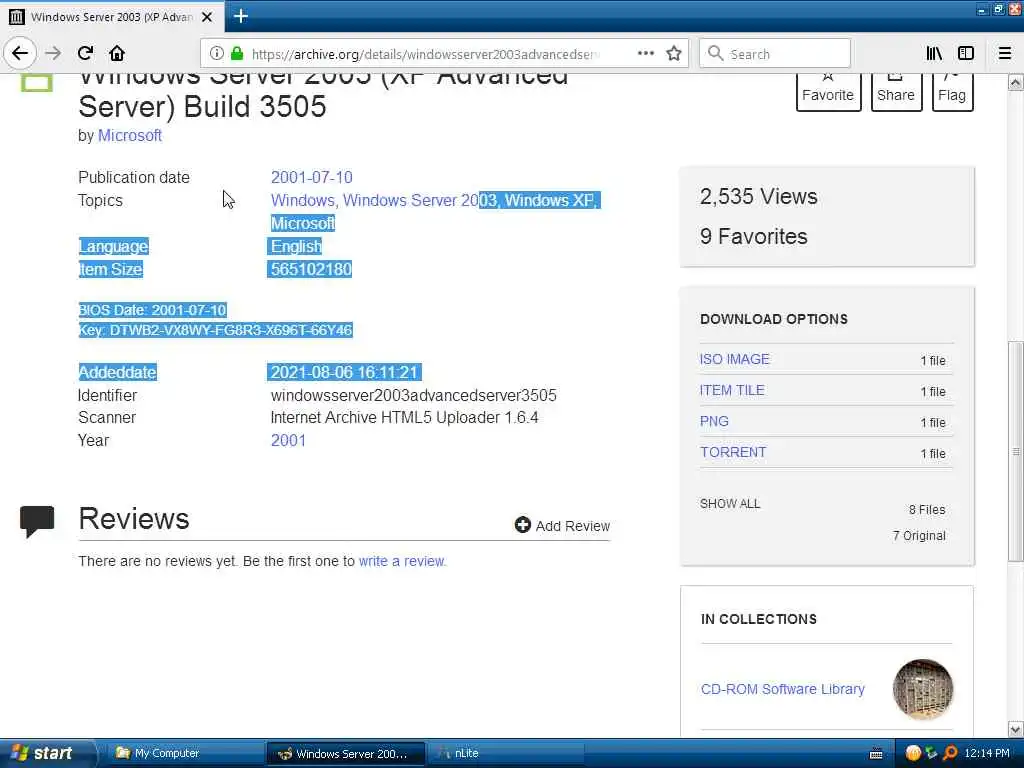The image size is (1024, 768).
Task: Click the Add Review label
Action: (x=573, y=526)
